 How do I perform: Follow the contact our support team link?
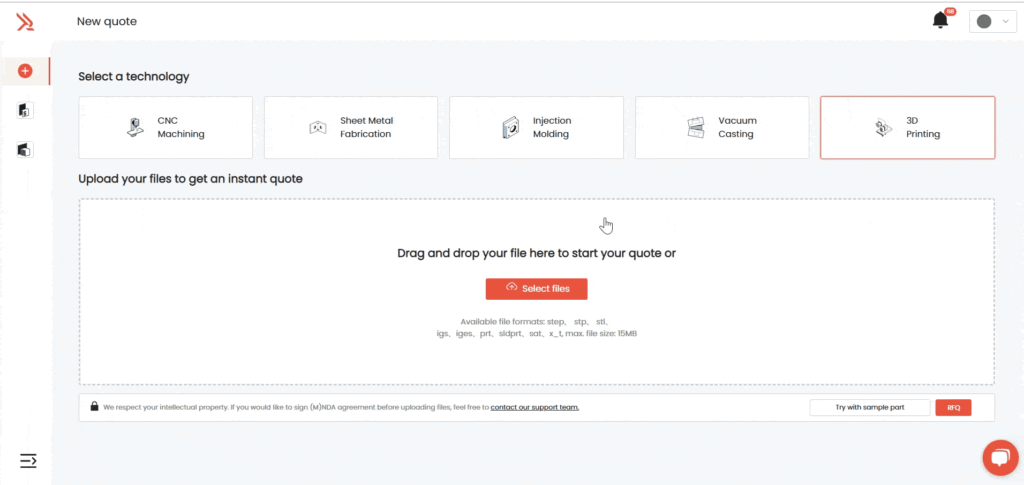click(x=534, y=407)
